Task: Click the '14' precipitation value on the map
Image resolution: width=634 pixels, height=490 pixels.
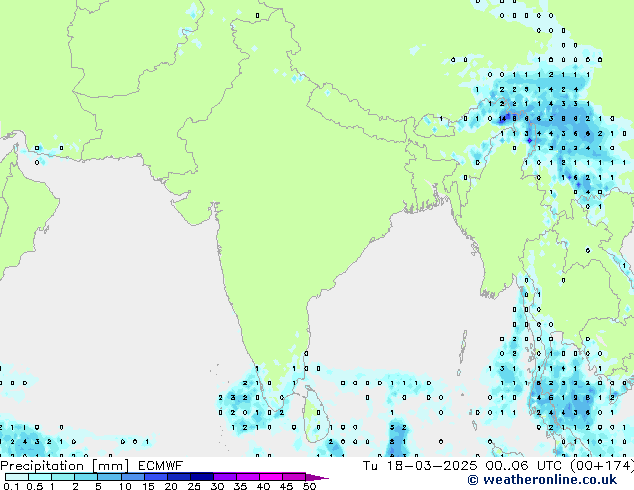Action: [x=502, y=118]
